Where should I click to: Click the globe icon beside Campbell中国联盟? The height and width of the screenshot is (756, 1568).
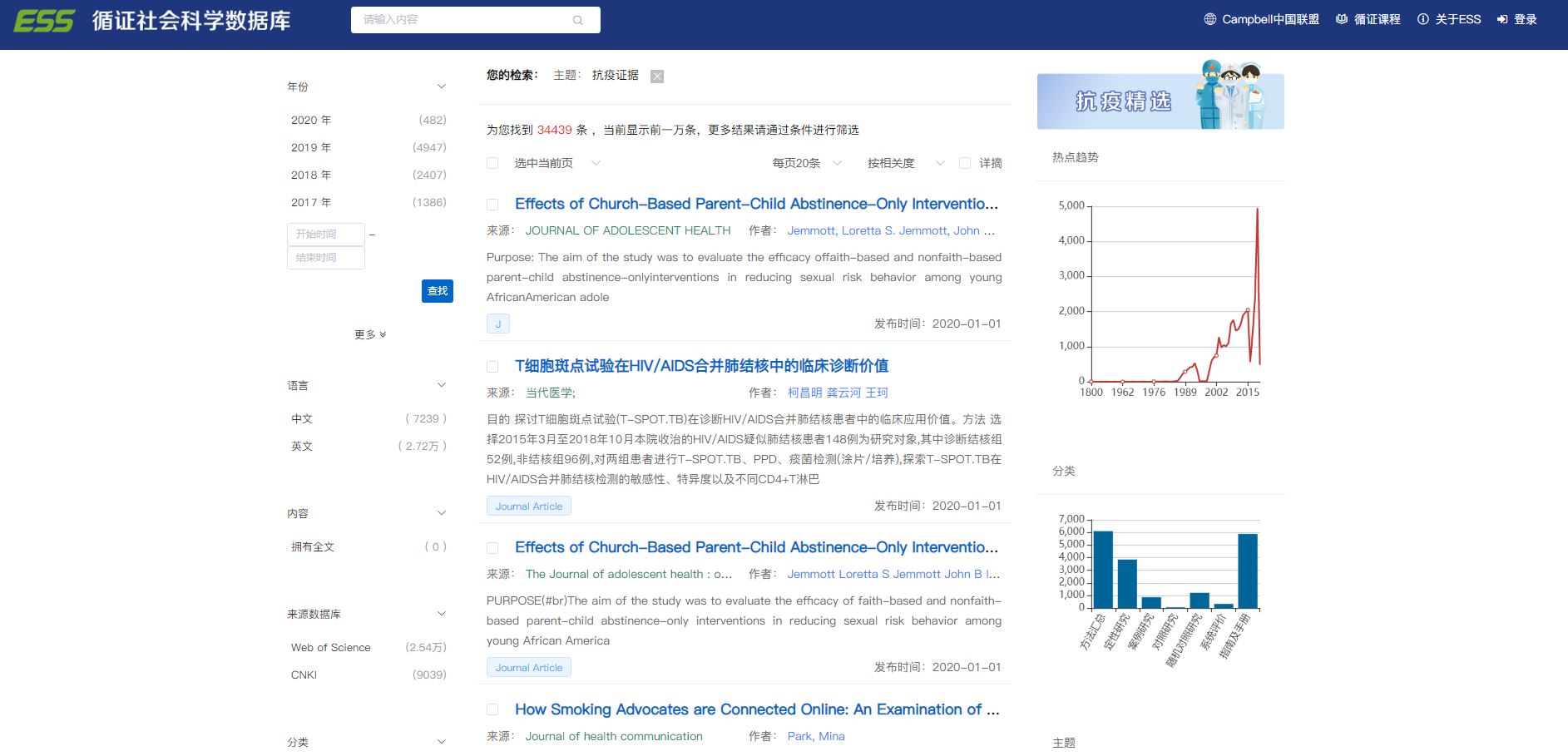1210,19
